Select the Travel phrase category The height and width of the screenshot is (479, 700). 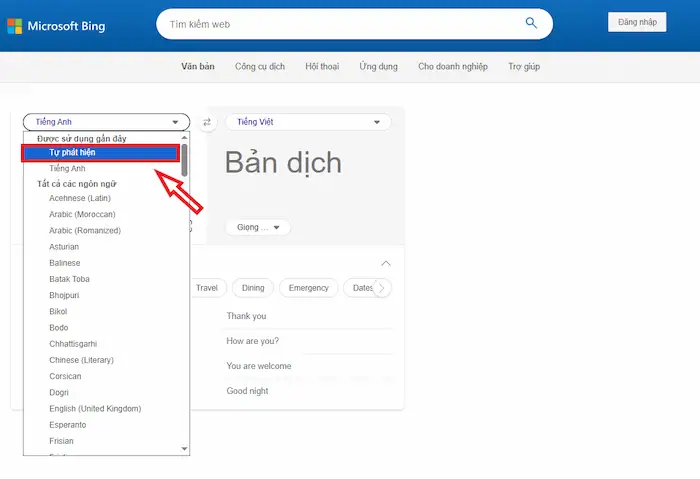click(207, 288)
